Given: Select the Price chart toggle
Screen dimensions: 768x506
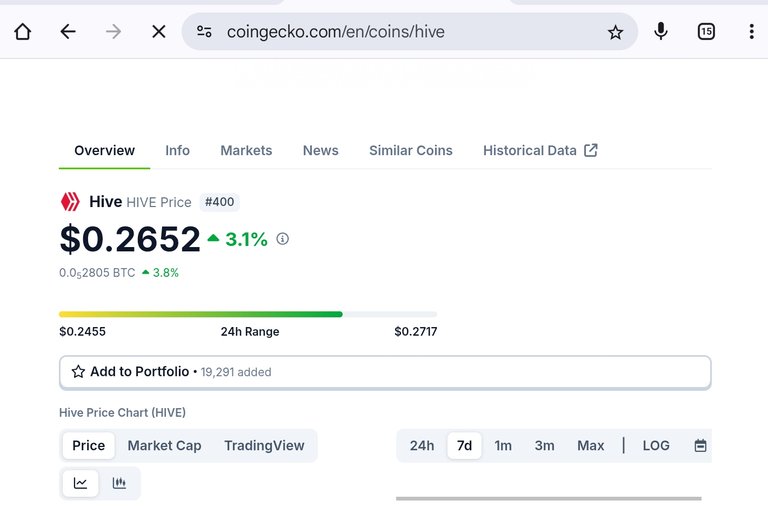Looking at the screenshot, I should (89, 445).
